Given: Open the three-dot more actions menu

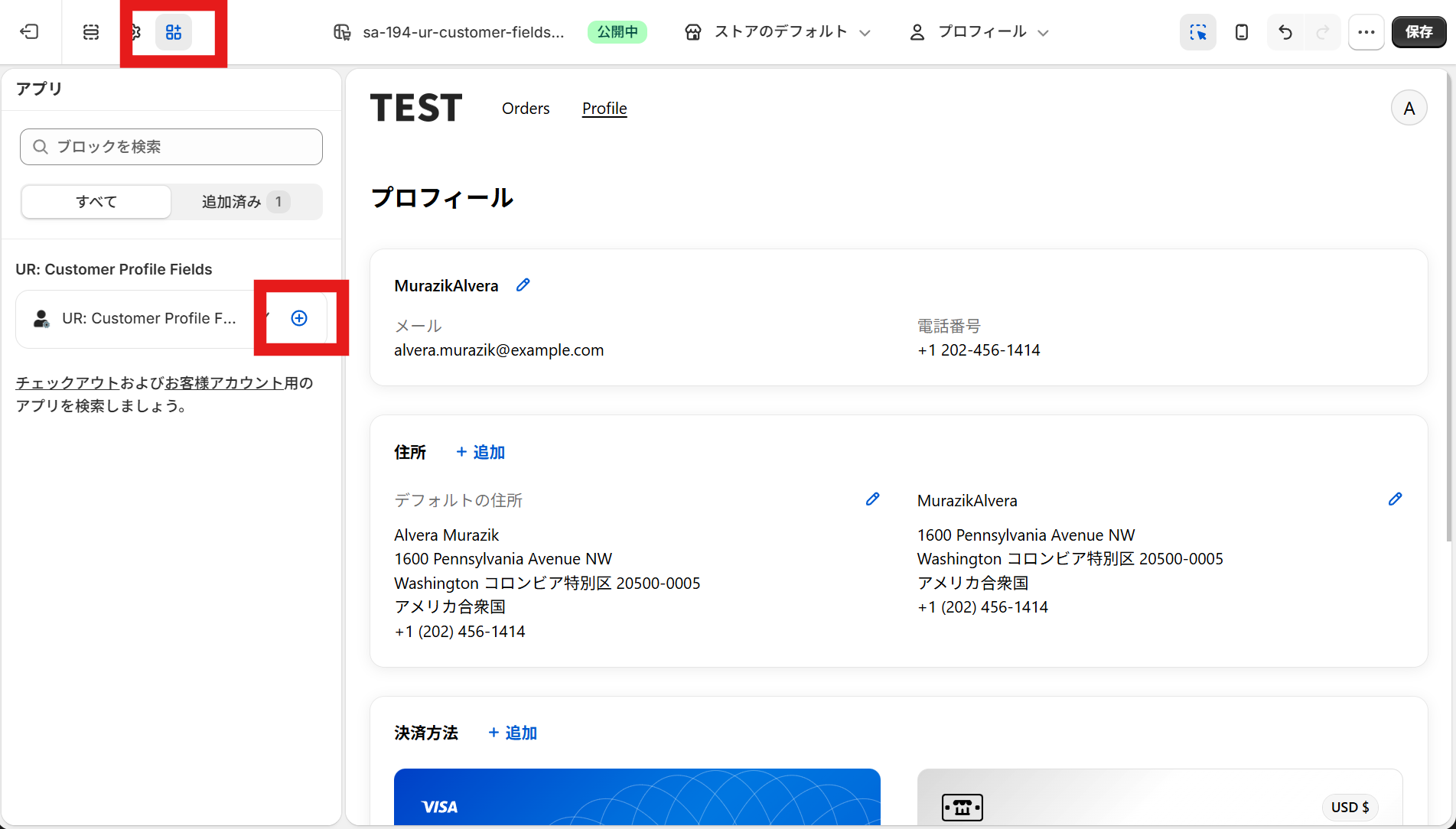Looking at the screenshot, I should pos(1366,32).
